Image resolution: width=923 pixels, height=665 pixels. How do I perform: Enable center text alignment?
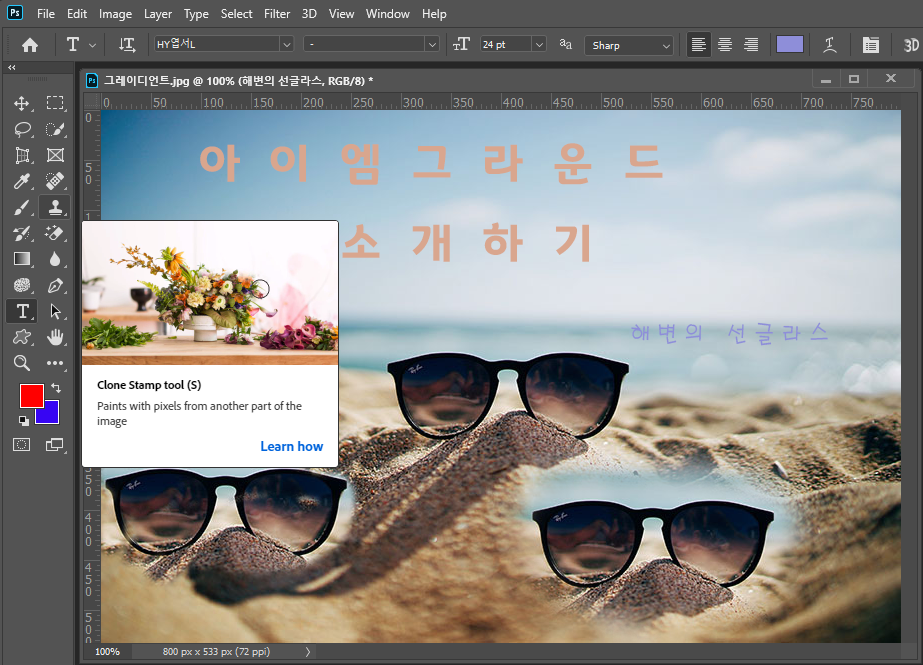pos(725,45)
